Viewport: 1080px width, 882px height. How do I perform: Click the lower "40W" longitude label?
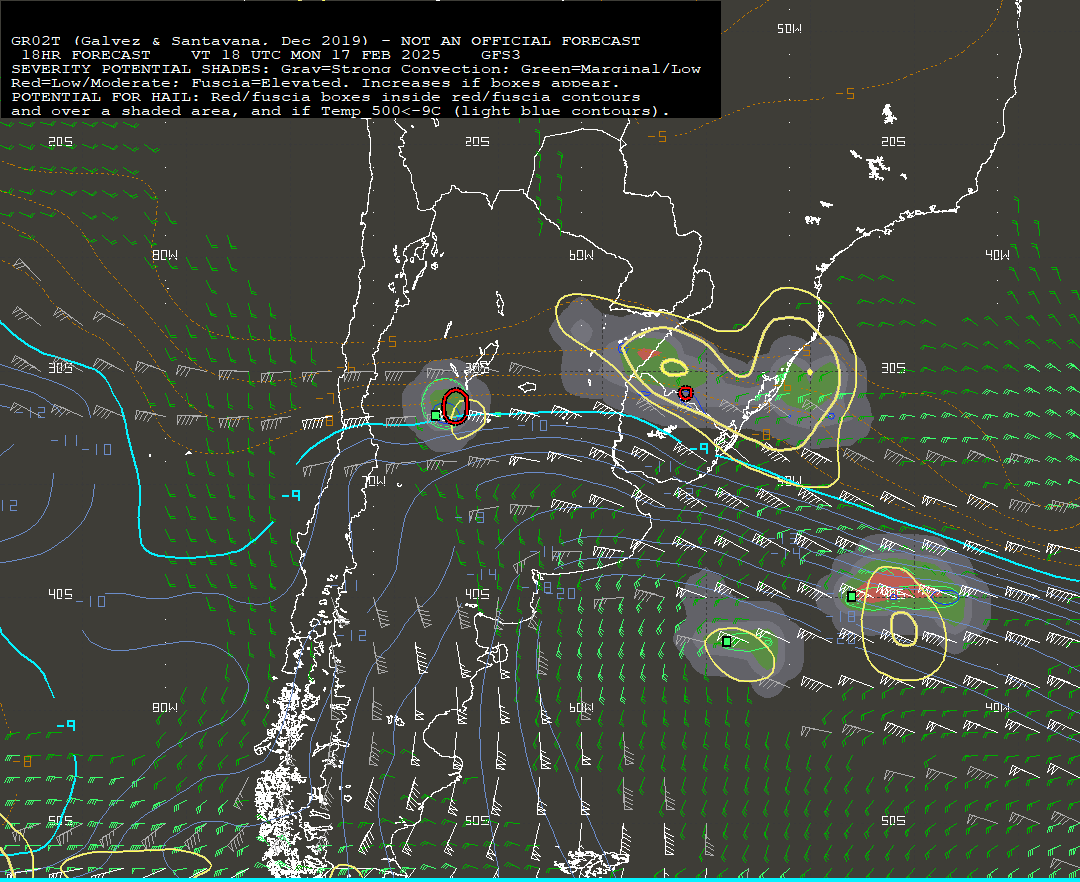pos(997,708)
